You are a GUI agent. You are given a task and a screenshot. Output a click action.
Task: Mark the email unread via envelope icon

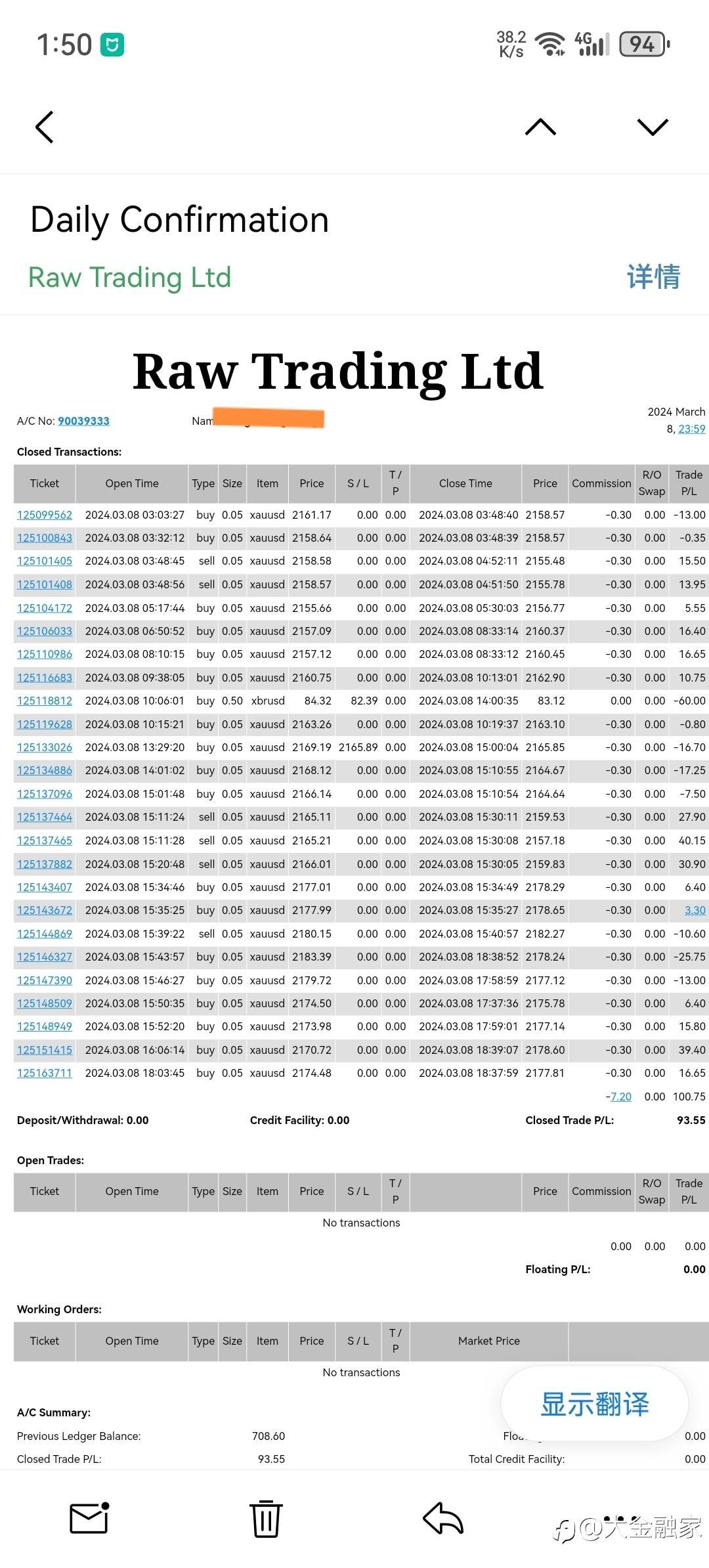click(89, 1517)
